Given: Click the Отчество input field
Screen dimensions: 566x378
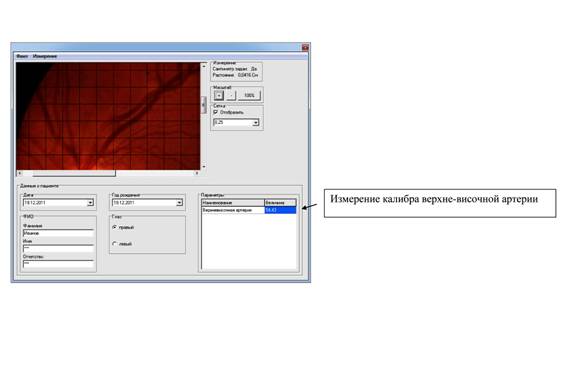Looking at the screenshot, I should click(x=58, y=264).
